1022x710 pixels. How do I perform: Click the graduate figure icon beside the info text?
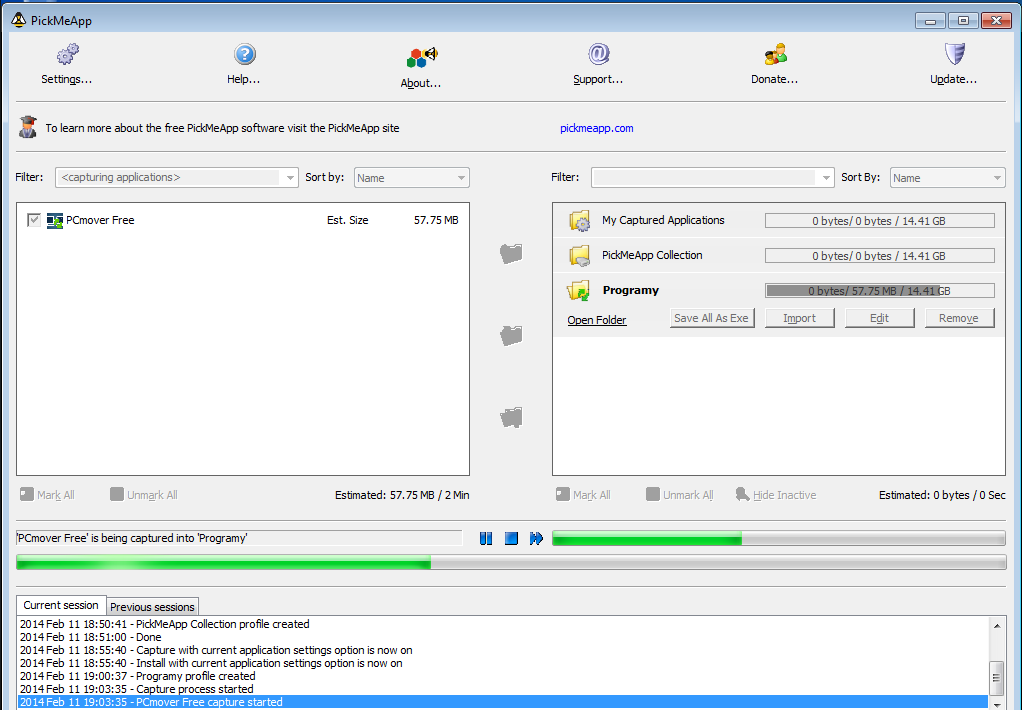pos(27,127)
